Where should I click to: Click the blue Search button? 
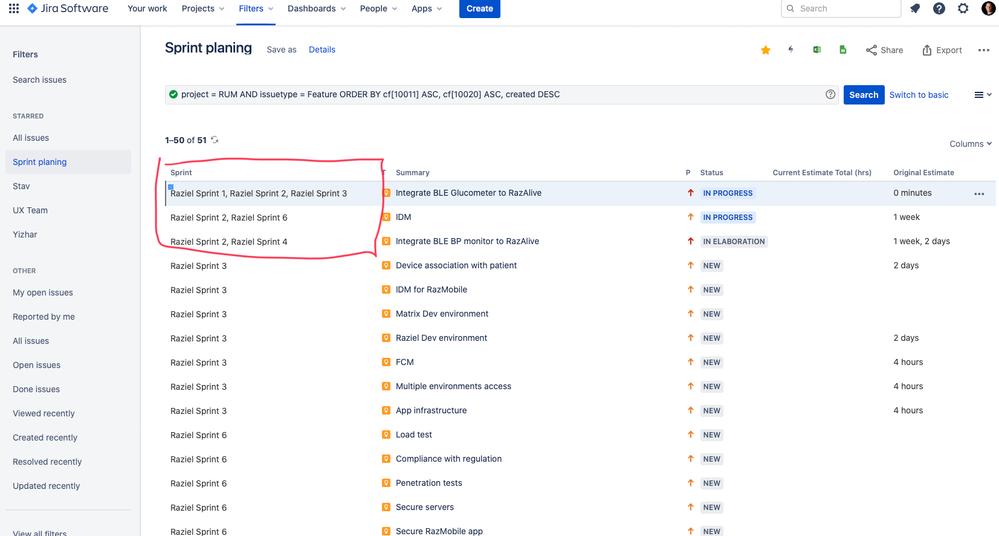point(864,94)
